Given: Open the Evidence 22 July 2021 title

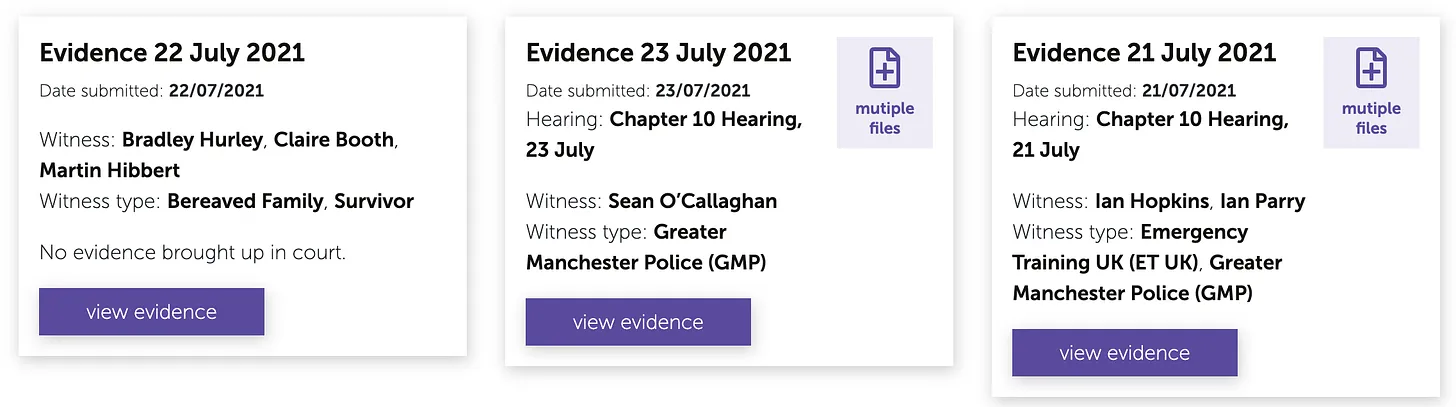Looking at the screenshot, I should click(172, 53).
